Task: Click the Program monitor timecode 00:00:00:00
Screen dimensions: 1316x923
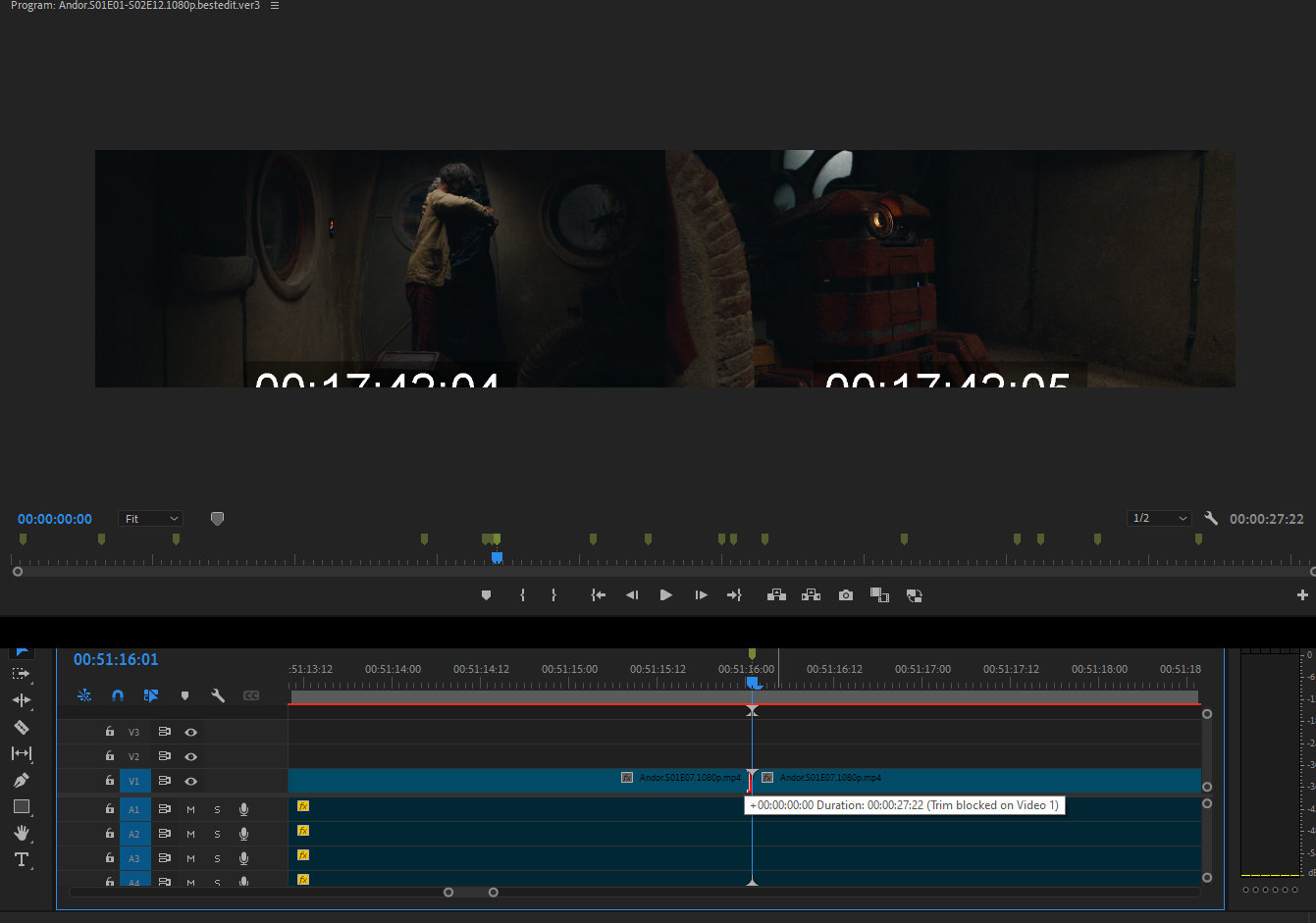Action: click(55, 519)
